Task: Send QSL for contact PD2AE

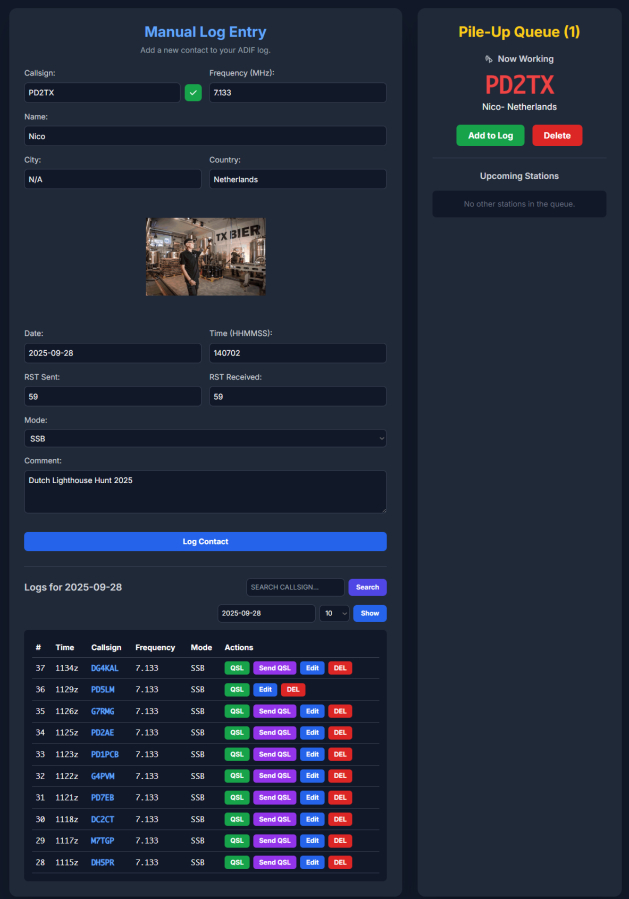Action: (x=274, y=733)
